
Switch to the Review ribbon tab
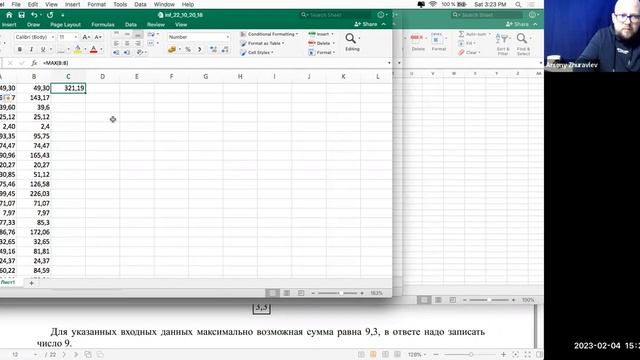tap(156, 25)
